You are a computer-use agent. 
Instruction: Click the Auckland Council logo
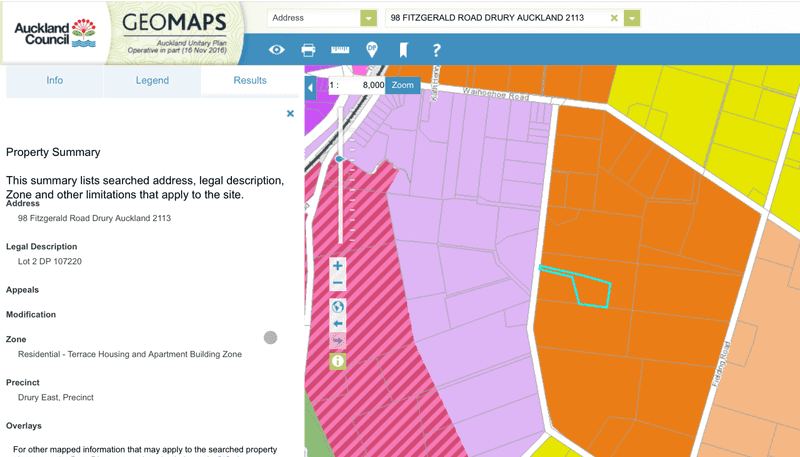pos(55,33)
